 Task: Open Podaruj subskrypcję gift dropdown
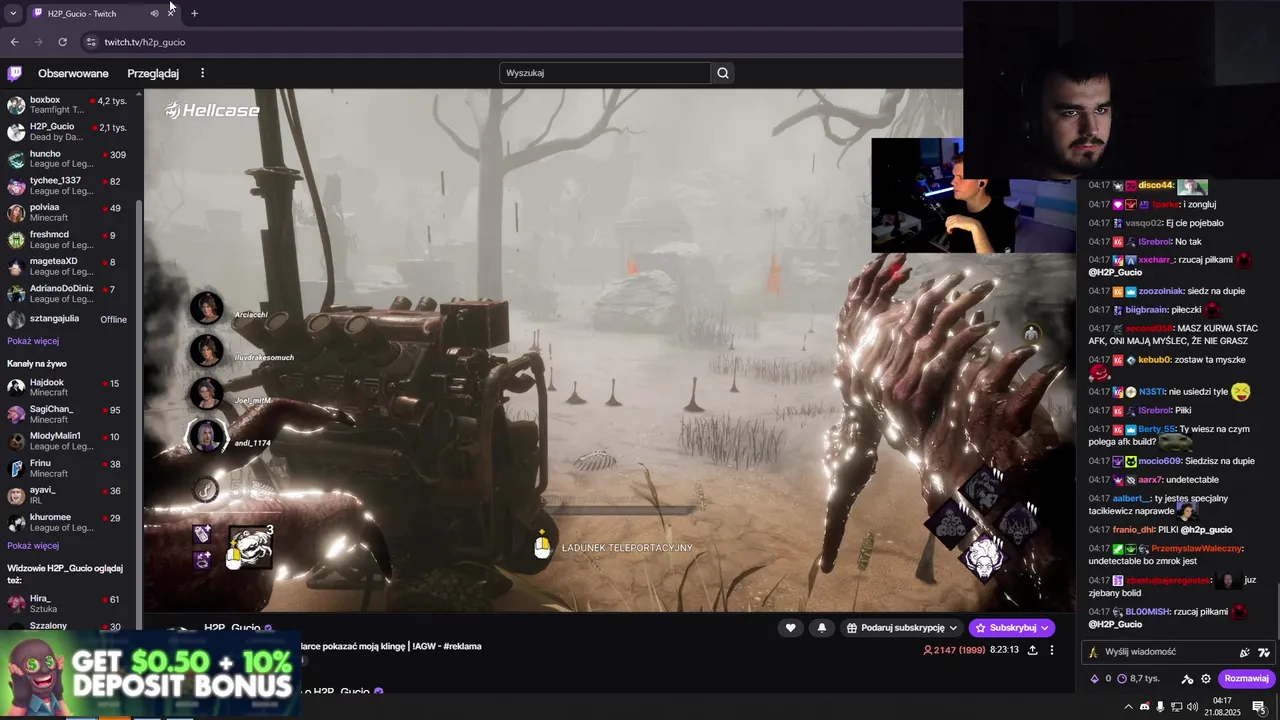[x=902, y=628]
